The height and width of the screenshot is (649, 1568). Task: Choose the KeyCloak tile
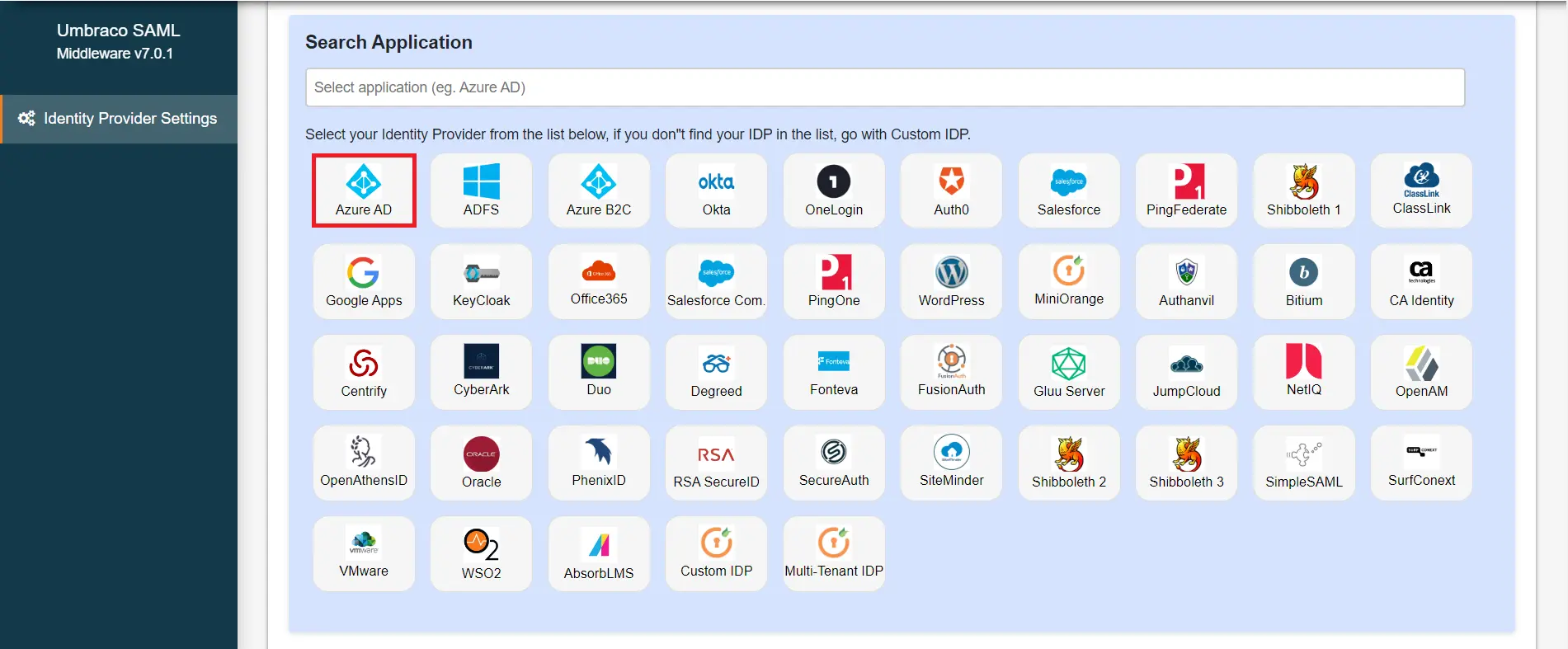(482, 281)
